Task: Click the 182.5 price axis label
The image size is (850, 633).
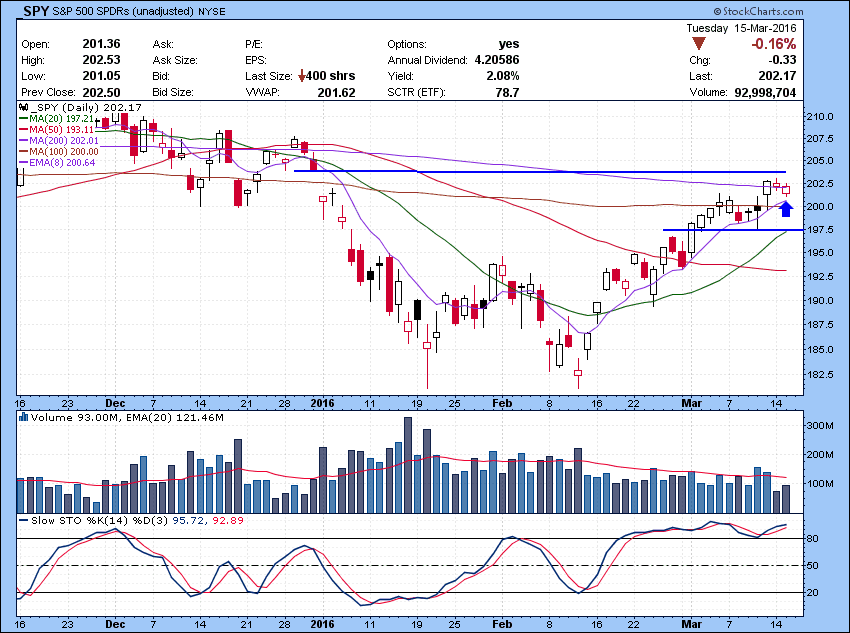Action: pos(820,374)
